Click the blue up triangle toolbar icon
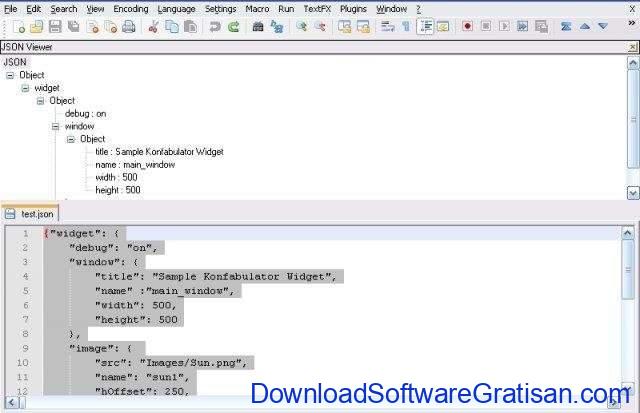 (x=584, y=27)
